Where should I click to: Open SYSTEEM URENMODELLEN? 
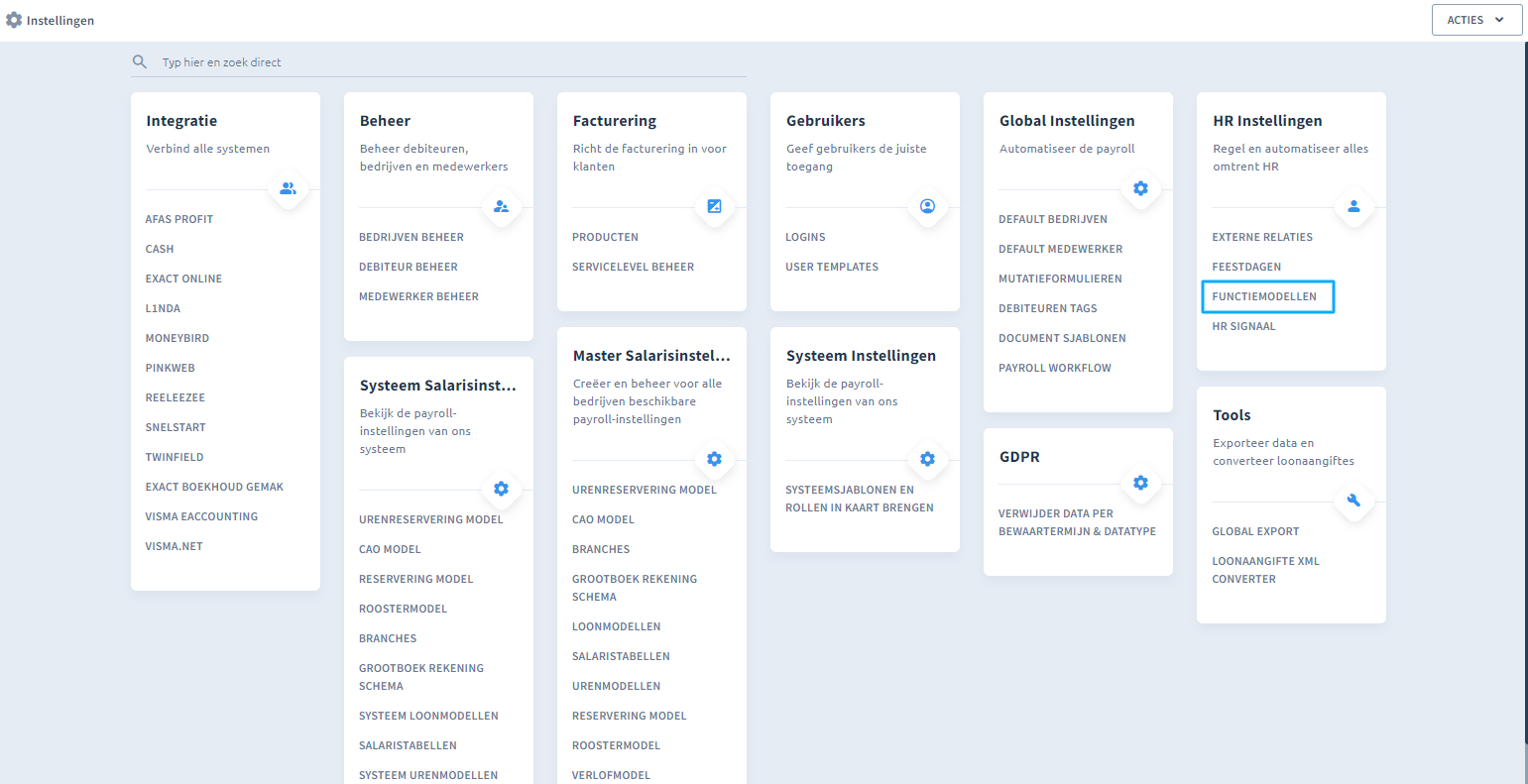(x=428, y=775)
